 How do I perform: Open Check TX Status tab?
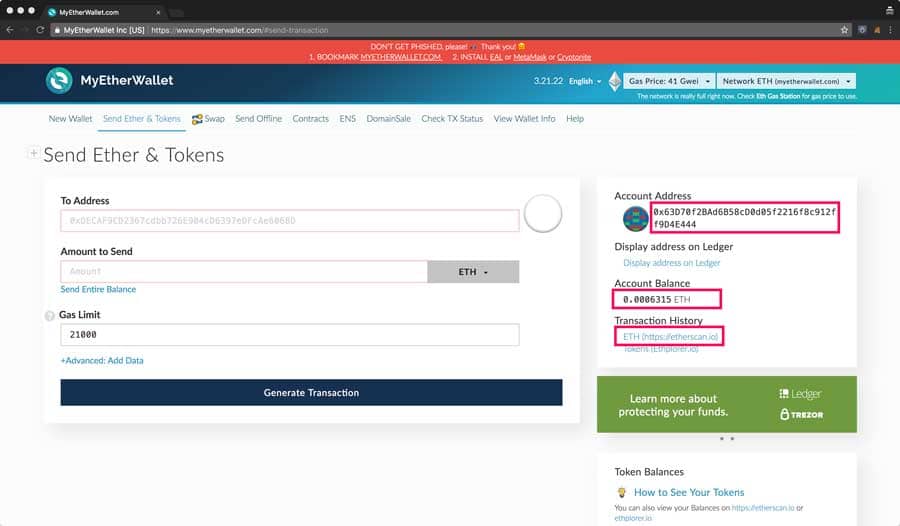point(452,119)
